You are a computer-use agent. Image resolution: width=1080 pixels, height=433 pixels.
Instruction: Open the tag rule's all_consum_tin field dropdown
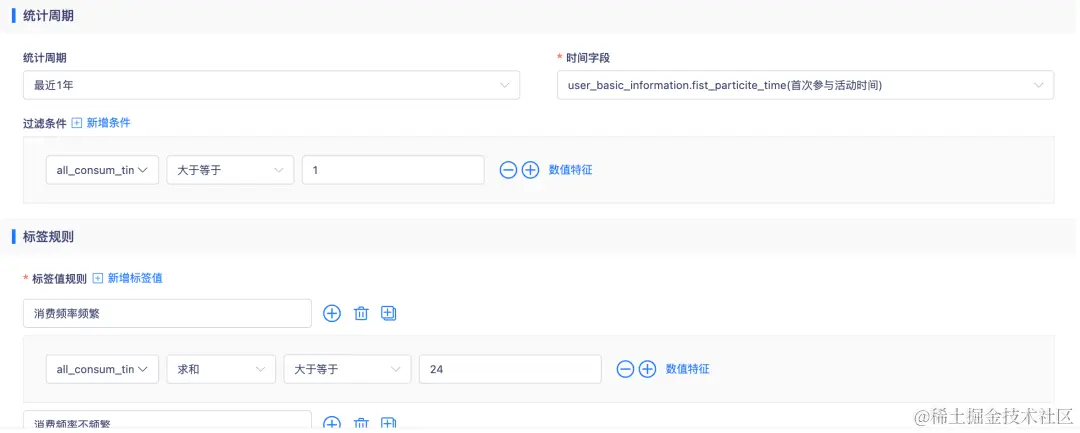coord(103,370)
